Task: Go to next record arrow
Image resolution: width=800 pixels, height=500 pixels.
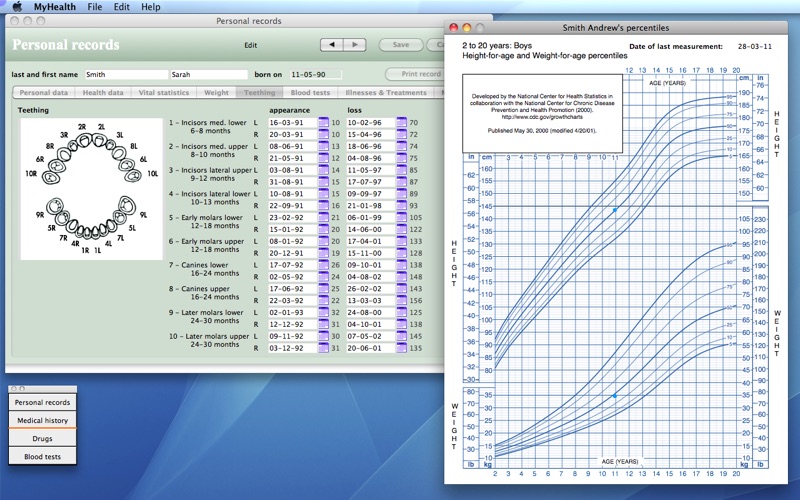Action: click(355, 45)
